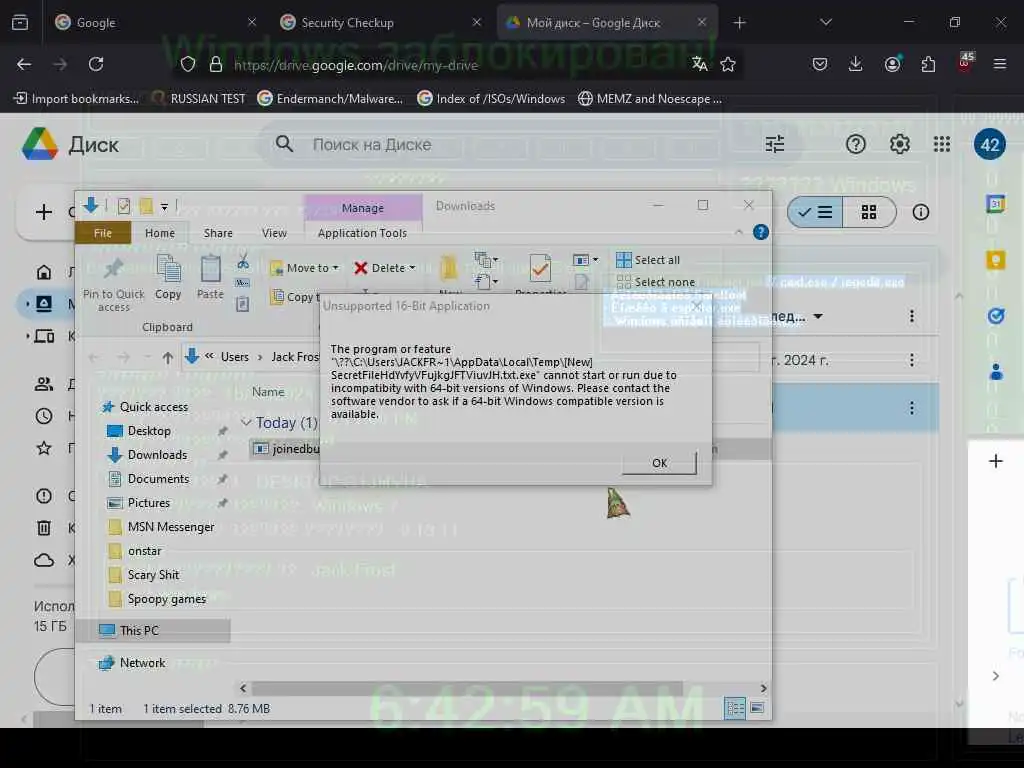Switch to the Home ribbon tab
This screenshot has width=1024, height=768.
click(160, 233)
